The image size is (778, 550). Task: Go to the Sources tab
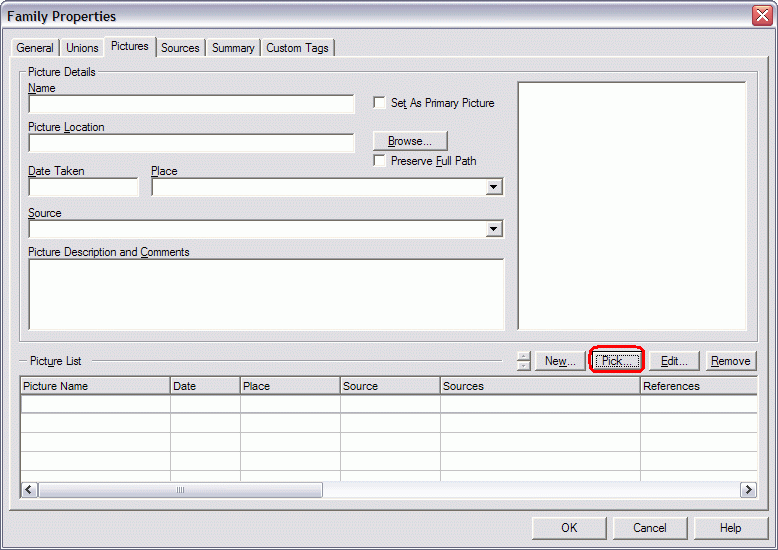pyautogui.click(x=180, y=48)
